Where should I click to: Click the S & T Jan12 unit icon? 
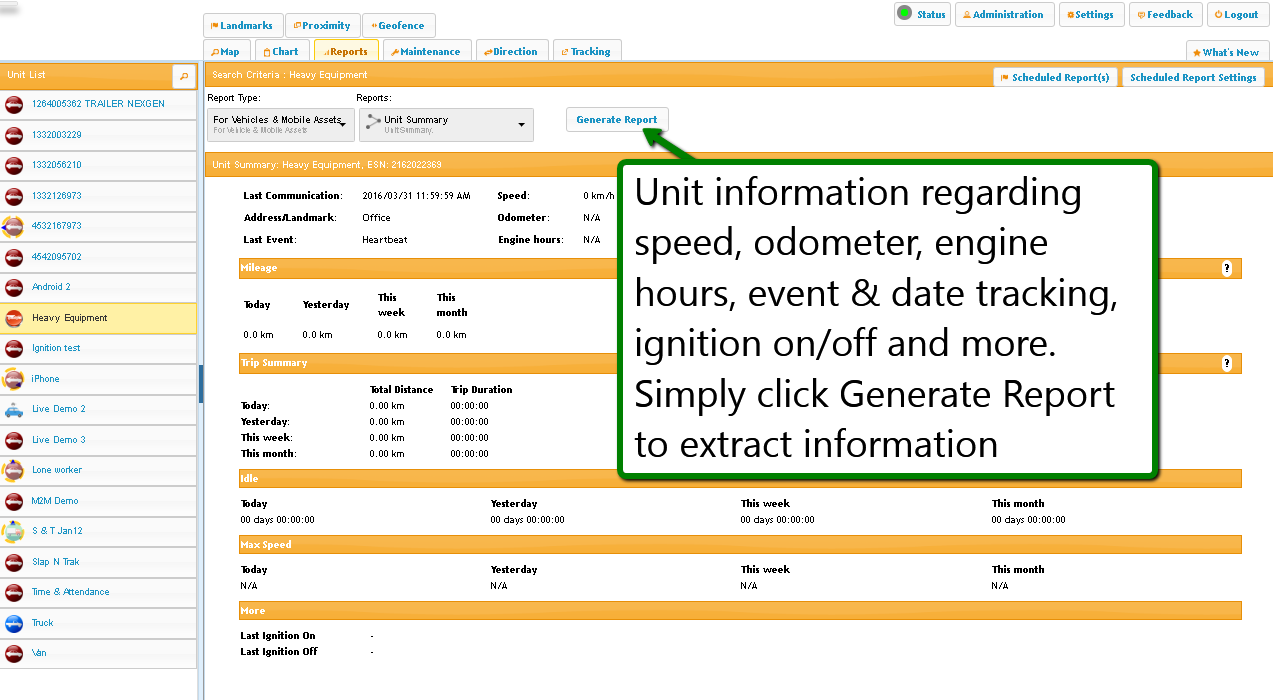pos(14,531)
